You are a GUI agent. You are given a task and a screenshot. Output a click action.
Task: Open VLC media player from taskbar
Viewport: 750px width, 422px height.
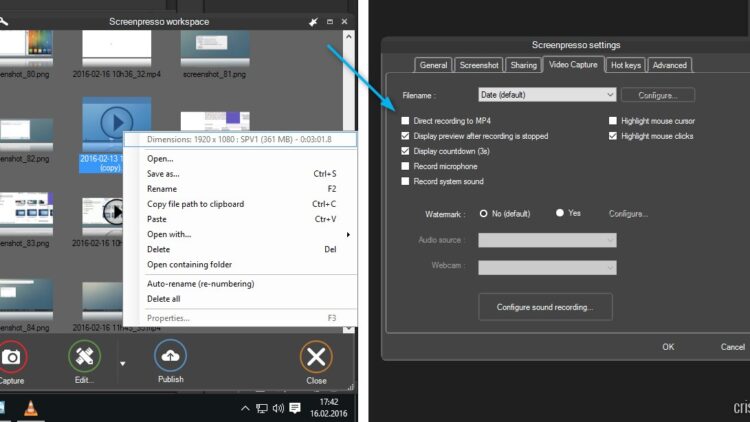tap(32, 408)
